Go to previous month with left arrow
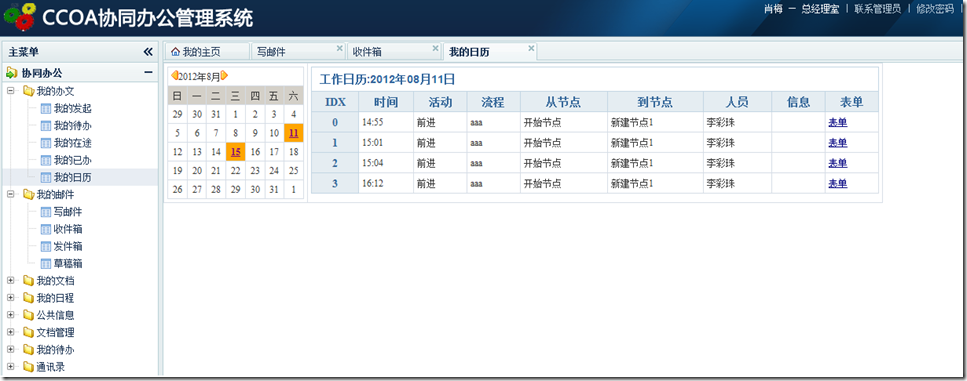Viewport: 967px width, 381px height. (x=175, y=76)
